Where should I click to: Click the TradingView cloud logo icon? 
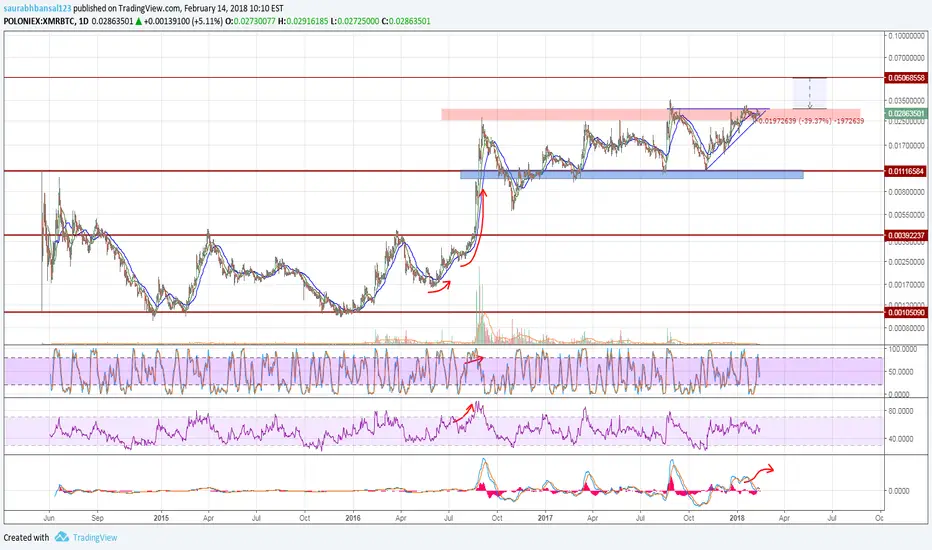coord(62,537)
